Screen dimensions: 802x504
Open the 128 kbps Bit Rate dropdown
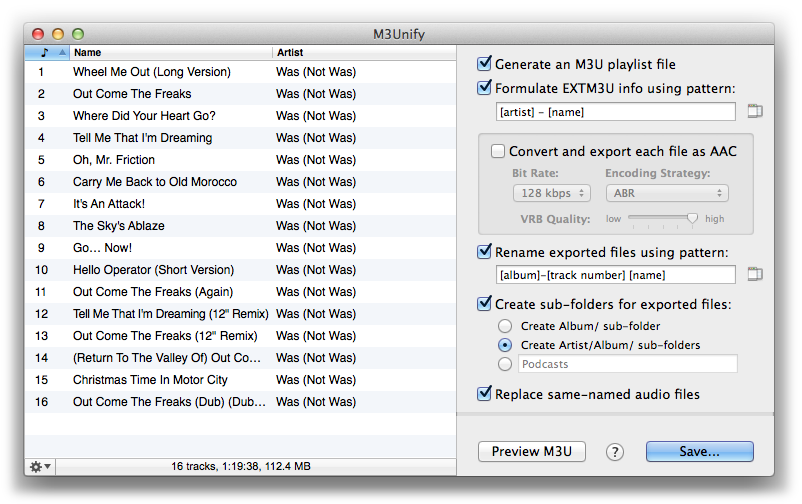[x=551, y=193]
